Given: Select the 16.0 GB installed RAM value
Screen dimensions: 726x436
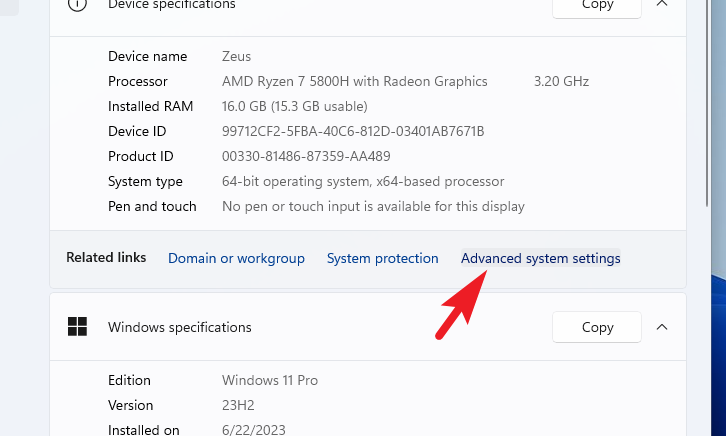Looking at the screenshot, I should coord(294,106).
